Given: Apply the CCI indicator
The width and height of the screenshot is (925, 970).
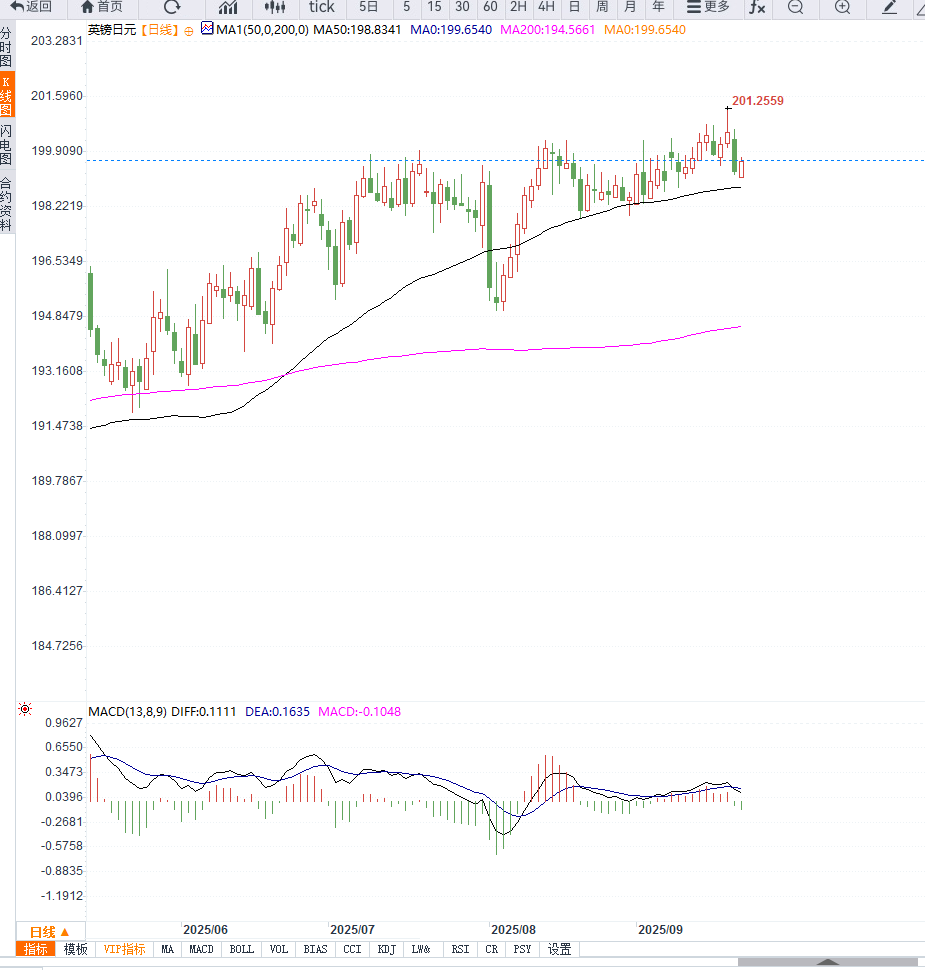Looking at the screenshot, I should 352,949.
